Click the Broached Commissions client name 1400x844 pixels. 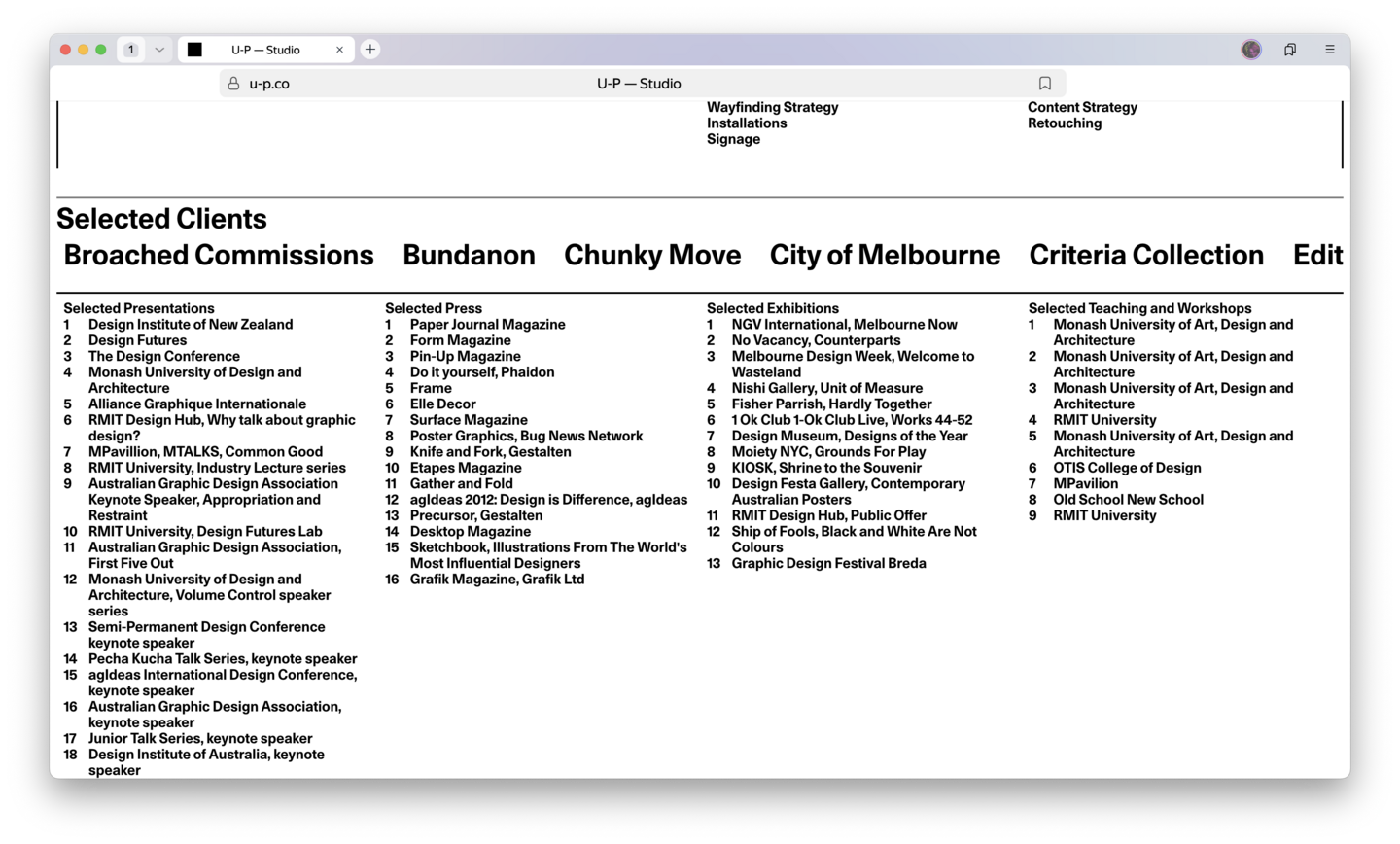tap(219, 255)
